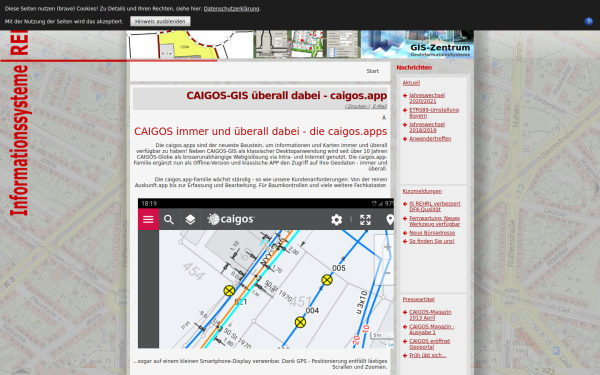Screen dimensions: 600x375
Task: Click the yellow marker labeled 004
Action: 300,322
